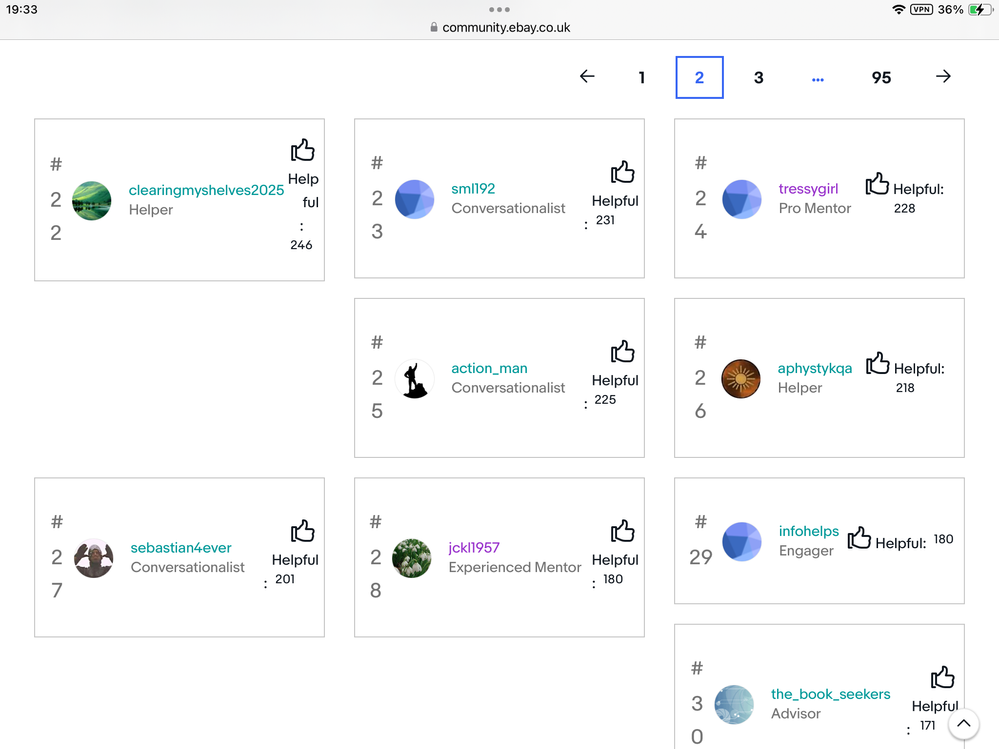Click thumbs-up icon on tressygirl card
This screenshot has height=749, width=999.
[877, 184]
